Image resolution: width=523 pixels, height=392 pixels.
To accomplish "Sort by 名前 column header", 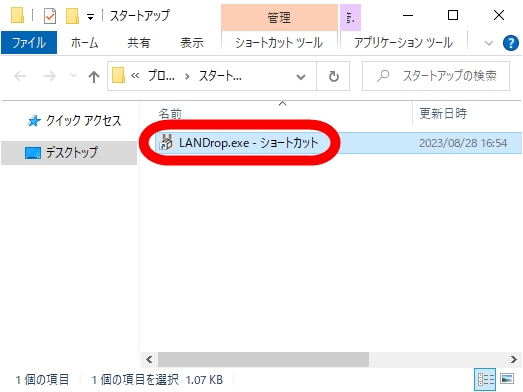I will tap(170, 114).
